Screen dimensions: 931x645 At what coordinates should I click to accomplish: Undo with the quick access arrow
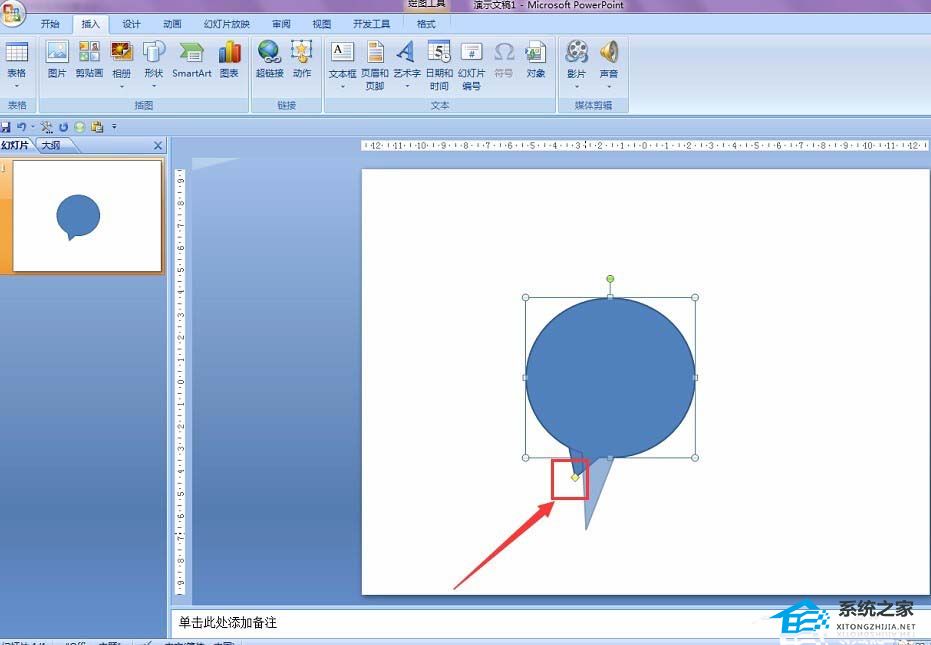[x=21, y=127]
